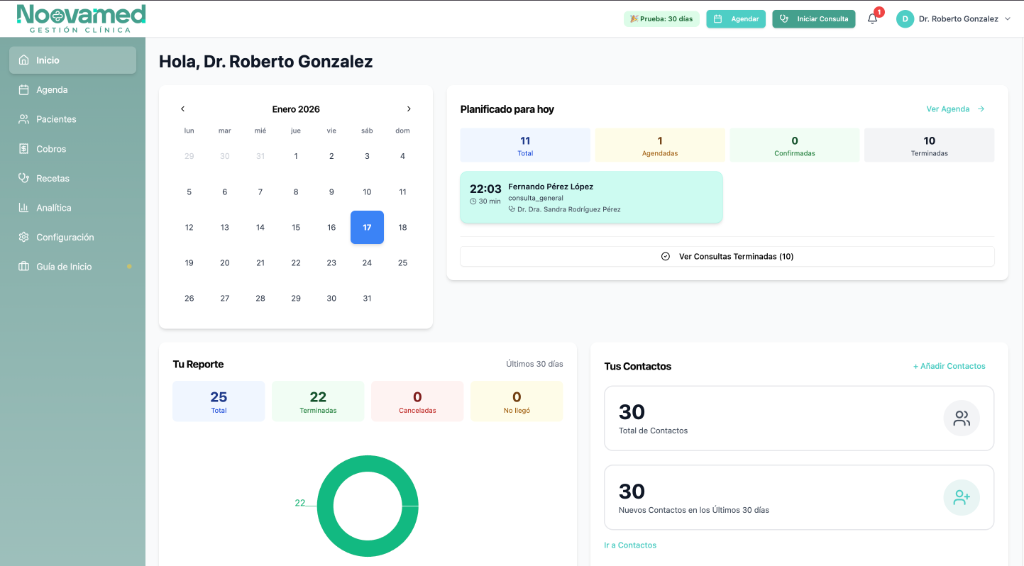
Task: Click the Recetas stethoscope icon in sidebar
Action: [24, 178]
